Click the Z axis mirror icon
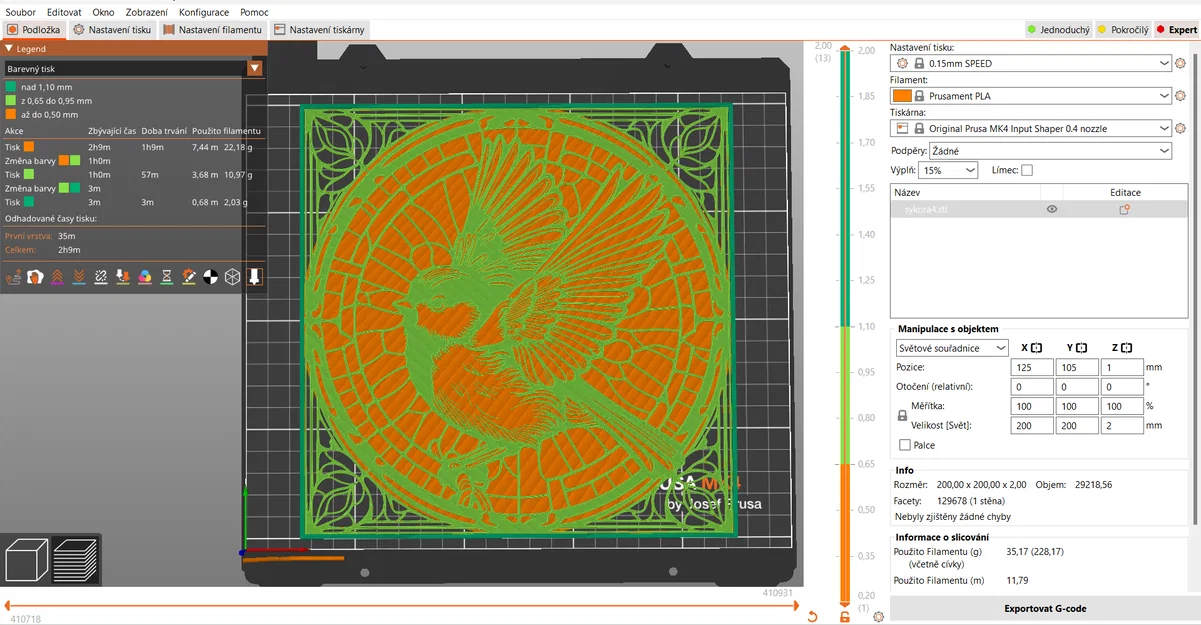The height and width of the screenshot is (625, 1201). [x=1126, y=348]
